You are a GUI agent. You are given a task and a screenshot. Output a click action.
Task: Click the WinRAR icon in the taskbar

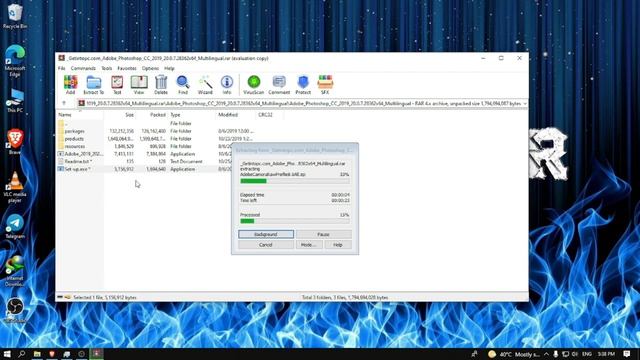click(x=96, y=354)
